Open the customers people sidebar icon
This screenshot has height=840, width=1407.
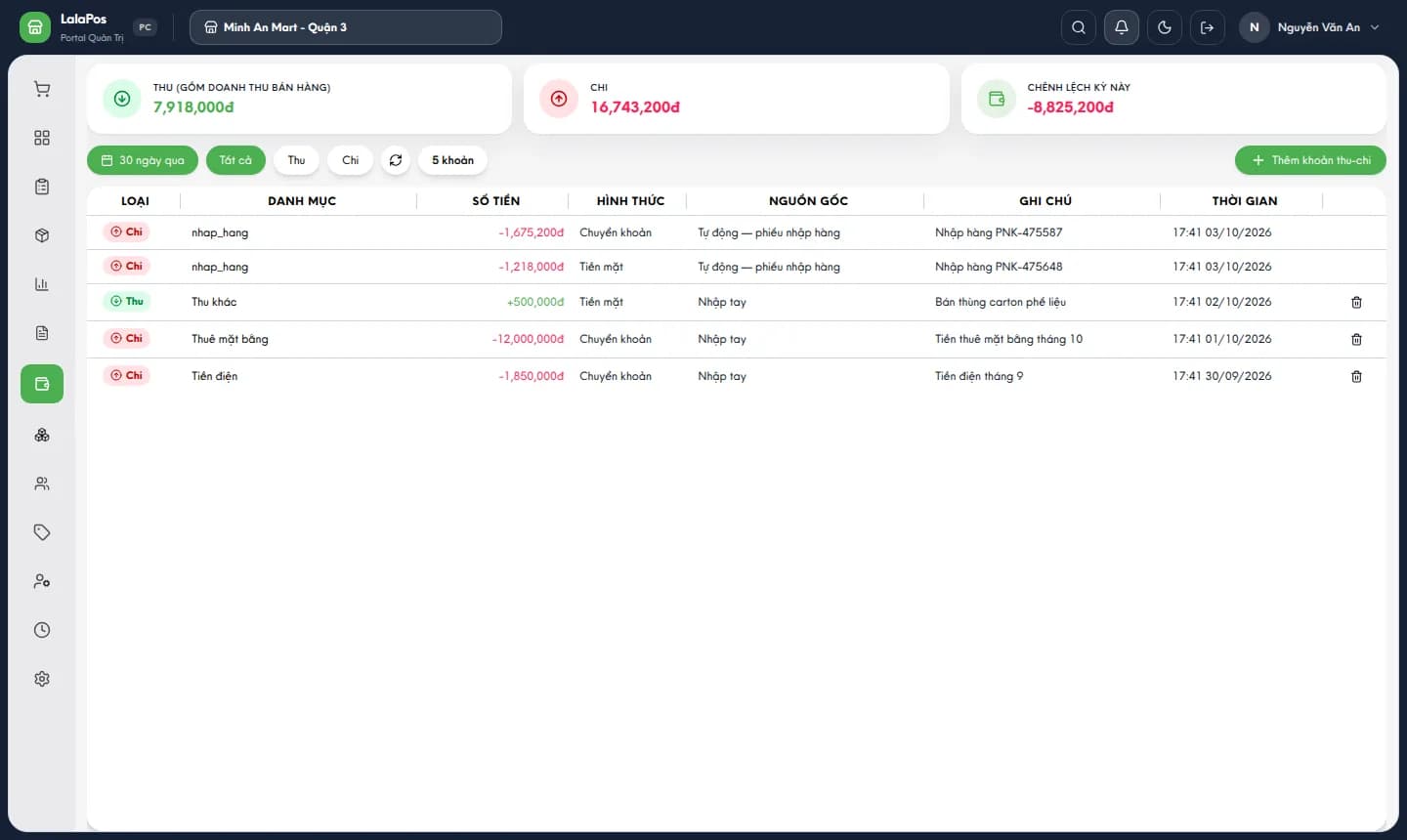(42, 483)
